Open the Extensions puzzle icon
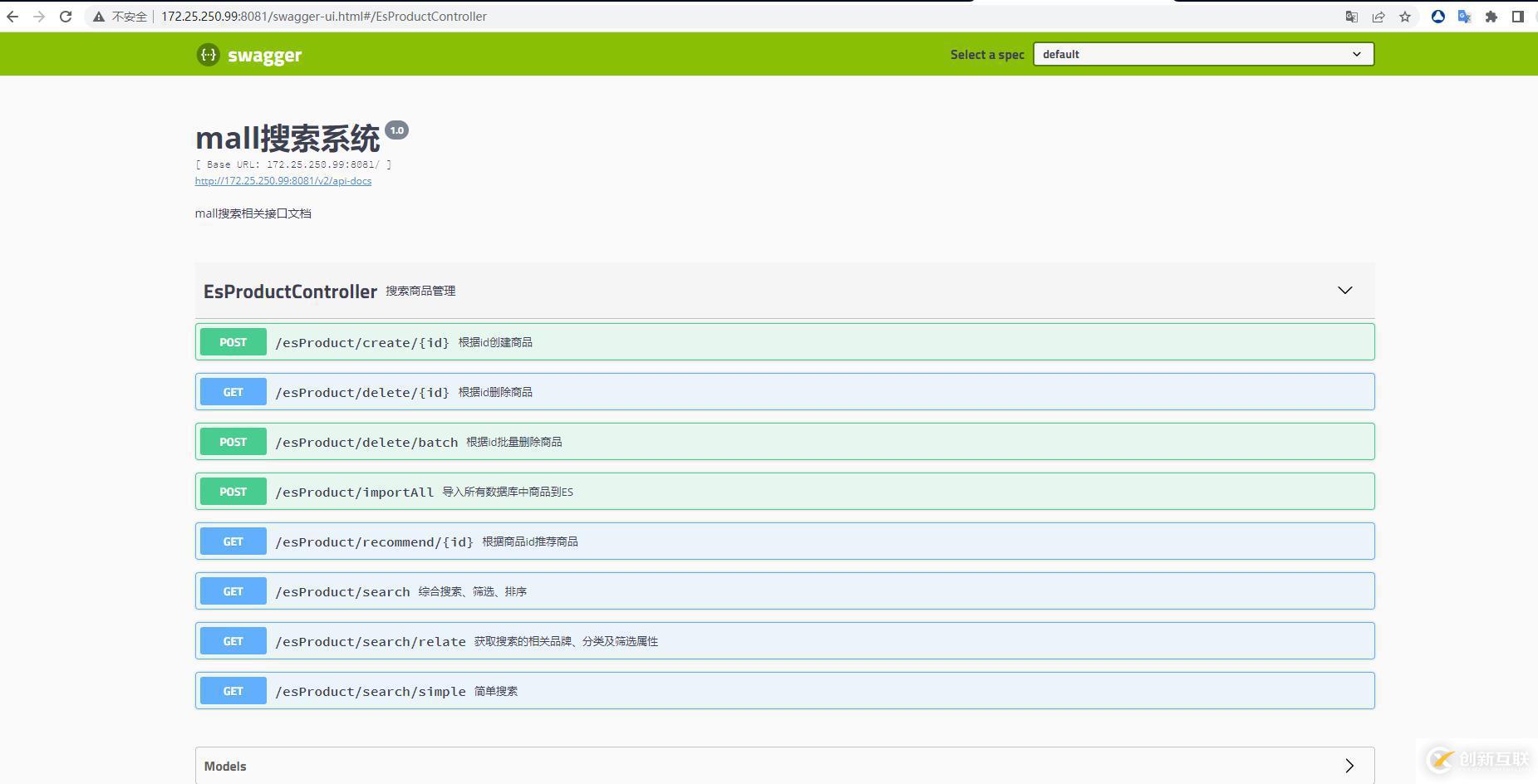Viewport: 1538px width, 784px height. pos(1491,17)
